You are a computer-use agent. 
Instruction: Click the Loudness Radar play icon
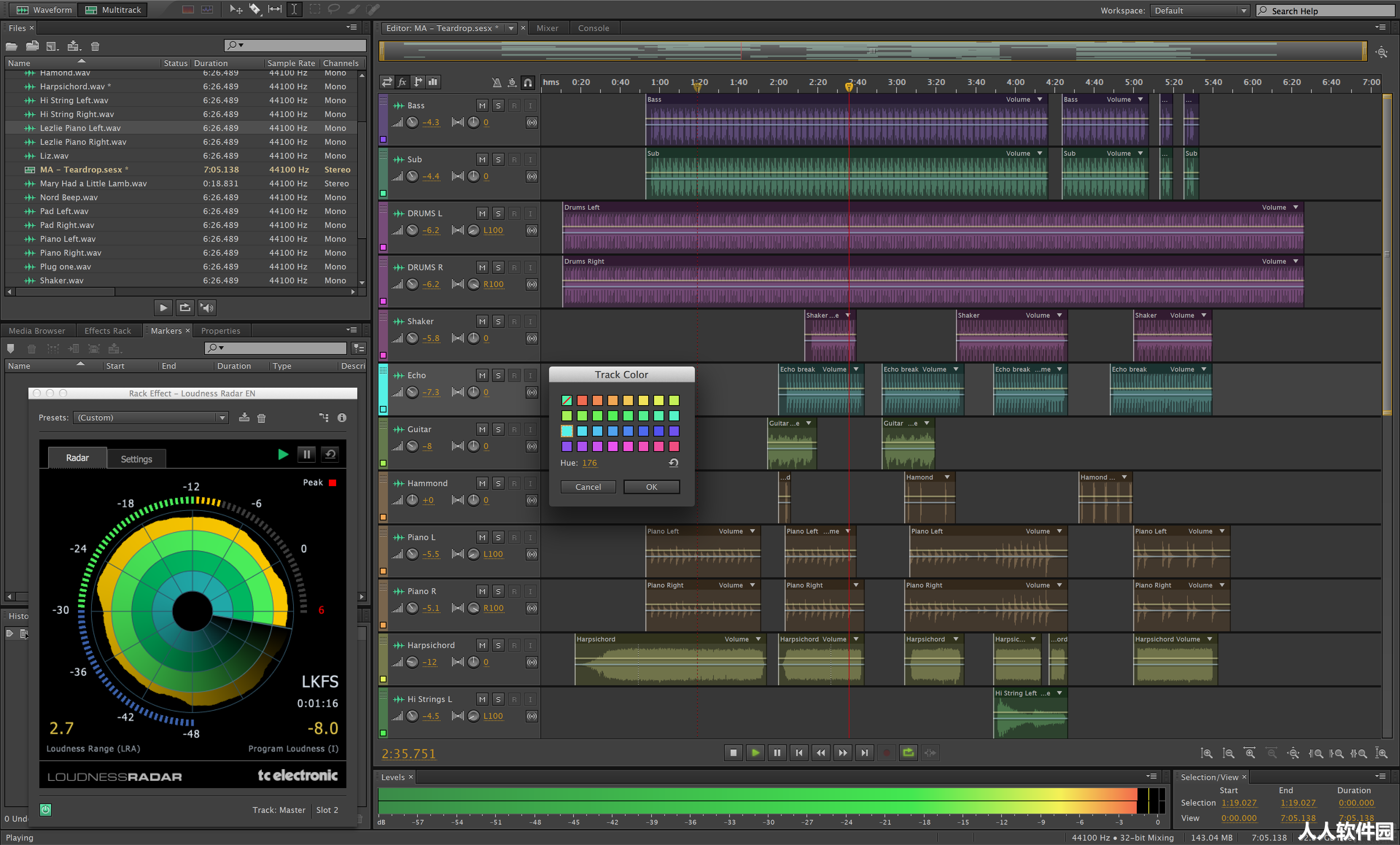pos(283,455)
